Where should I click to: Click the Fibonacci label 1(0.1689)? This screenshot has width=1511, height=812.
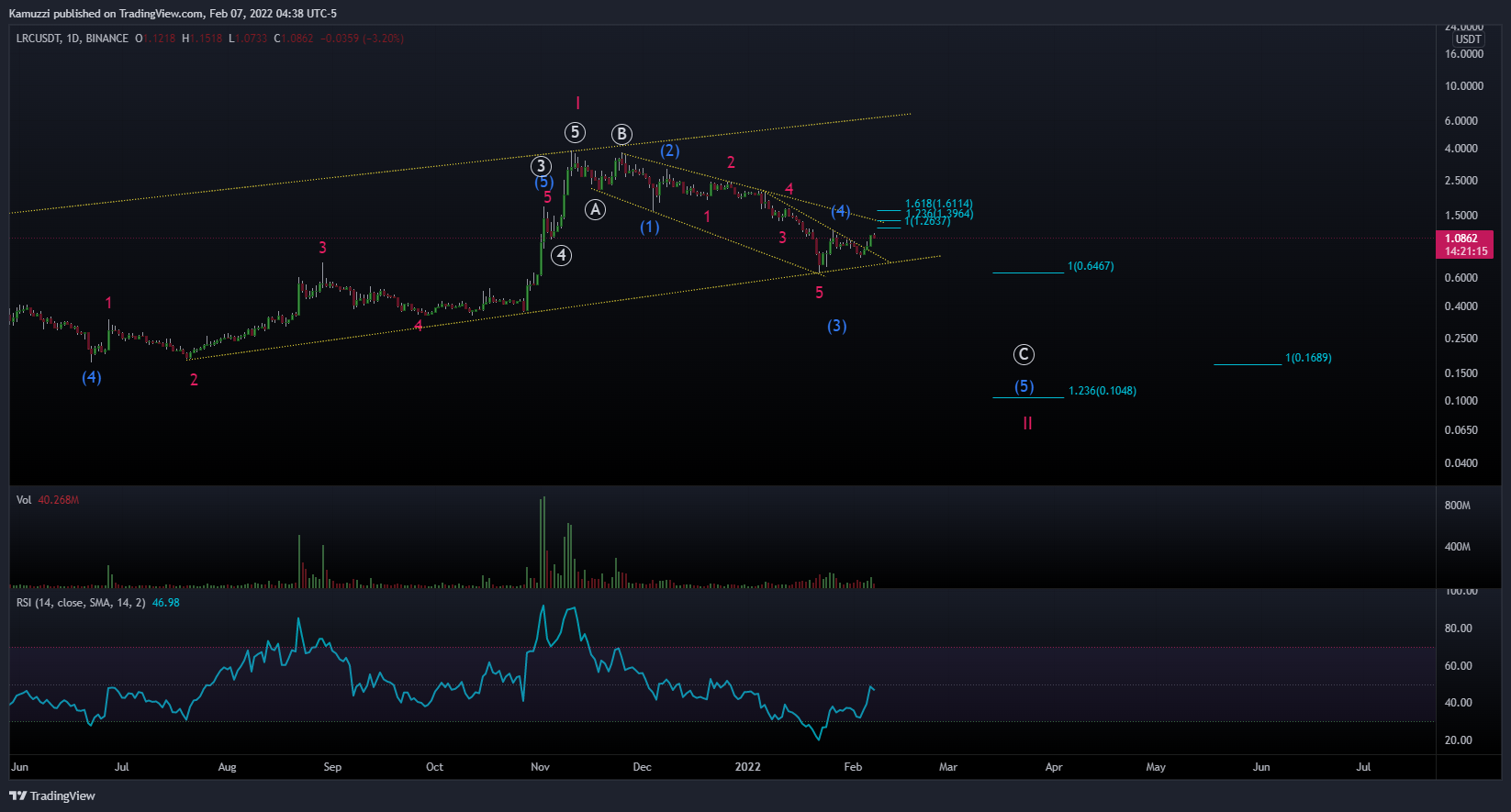pos(1308,358)
